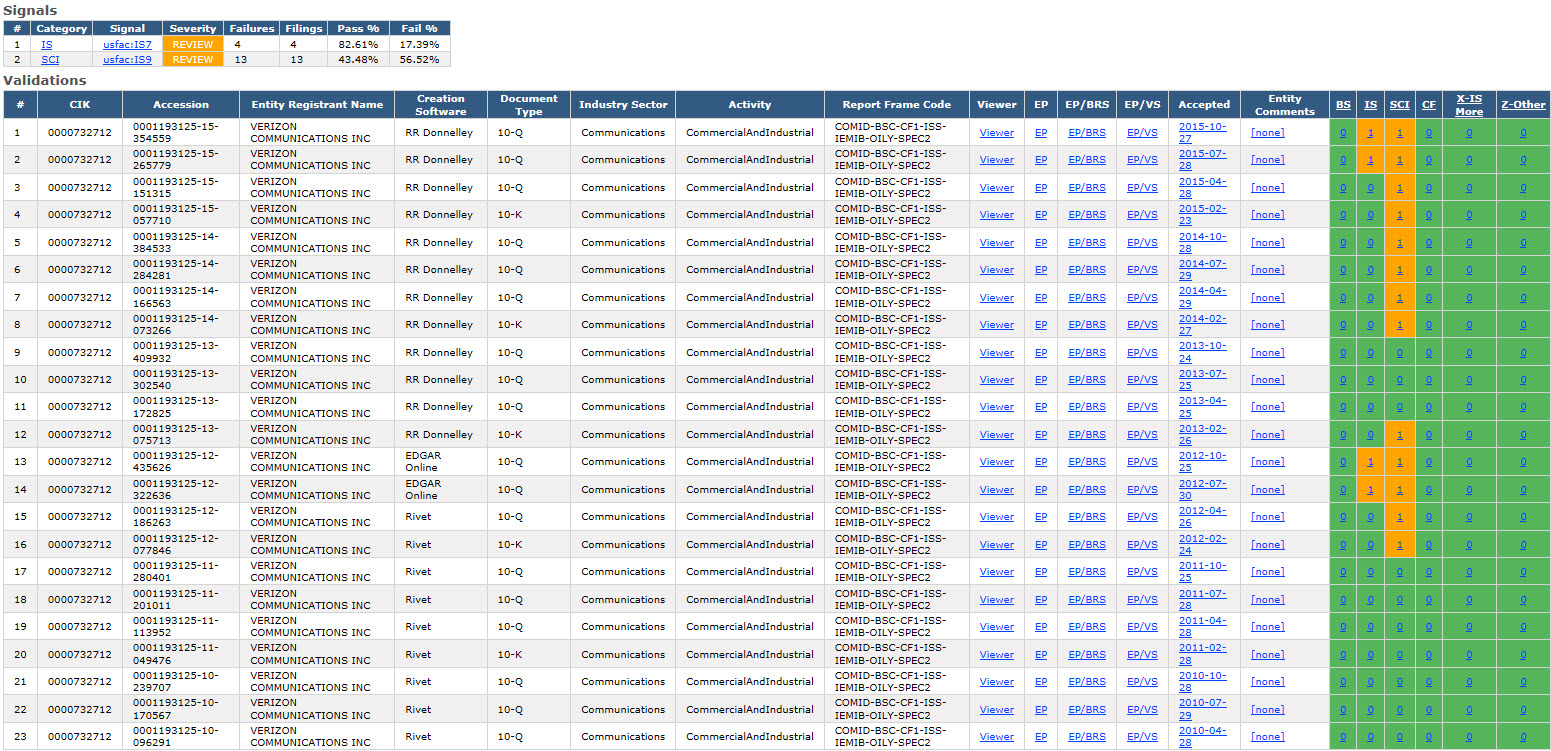
Task: Open the EP/BRS link in row 3
Action: click(x=1087, y=187)
